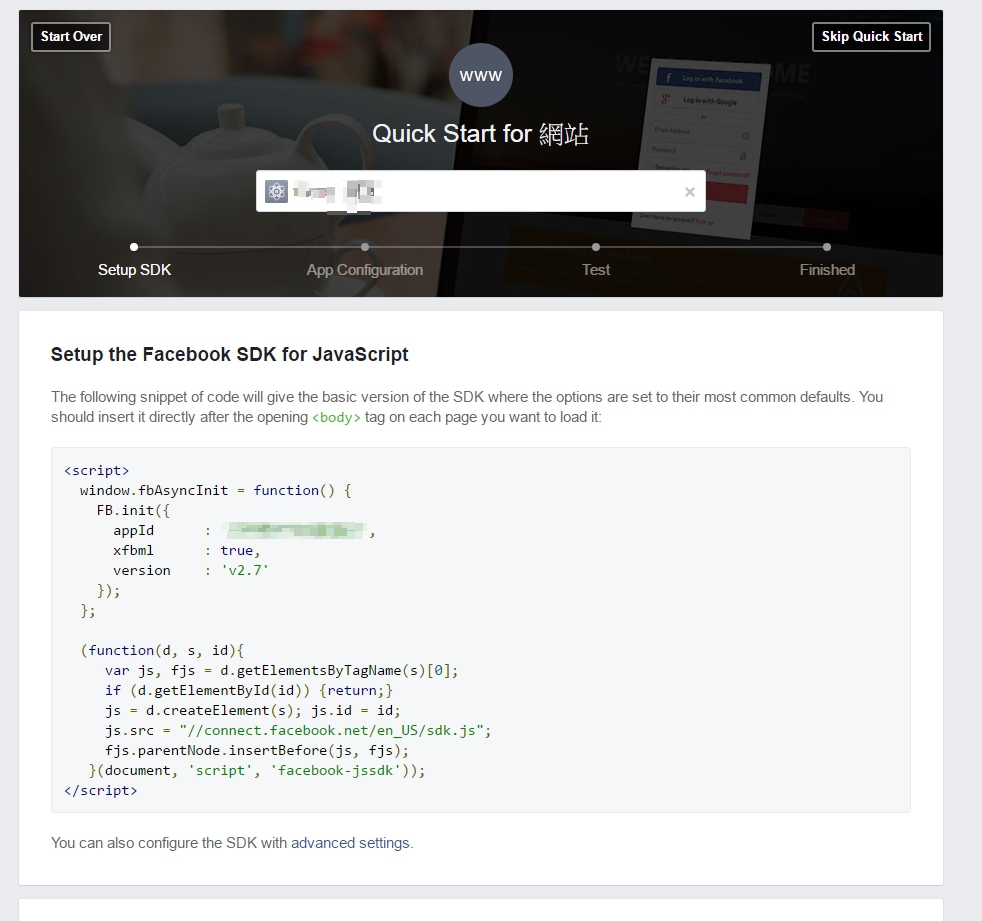Click the 'fjs.parentNode.insertBefore(js, fjs);' line
Image resolution: width=982 pixels, height=921 pixels.
257,751
